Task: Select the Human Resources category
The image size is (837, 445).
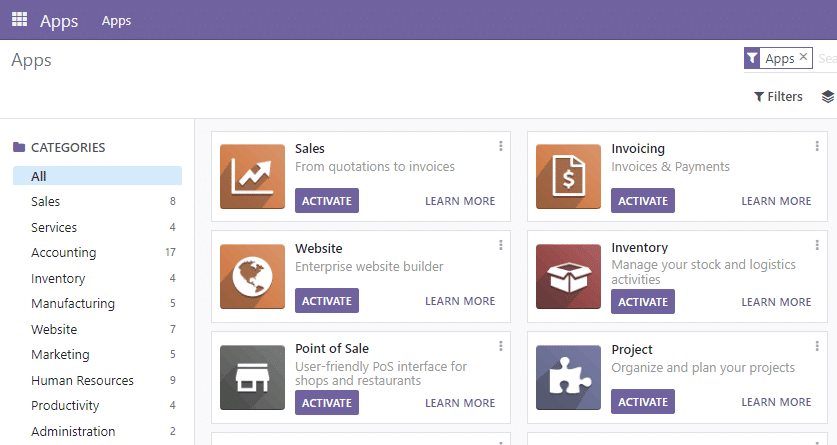Action: pos(82,380)
